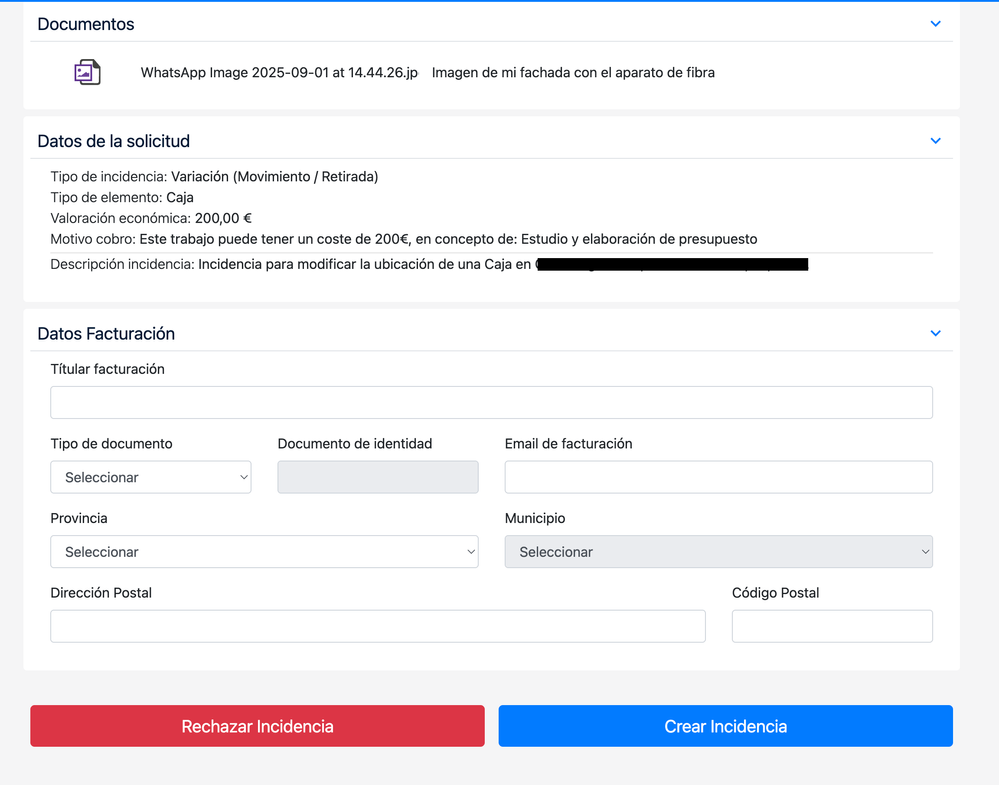Image resolution: width=999 pixels, height=785 pixels.
Task: Click the Documentos section title
Action: (x=86, y=24)
